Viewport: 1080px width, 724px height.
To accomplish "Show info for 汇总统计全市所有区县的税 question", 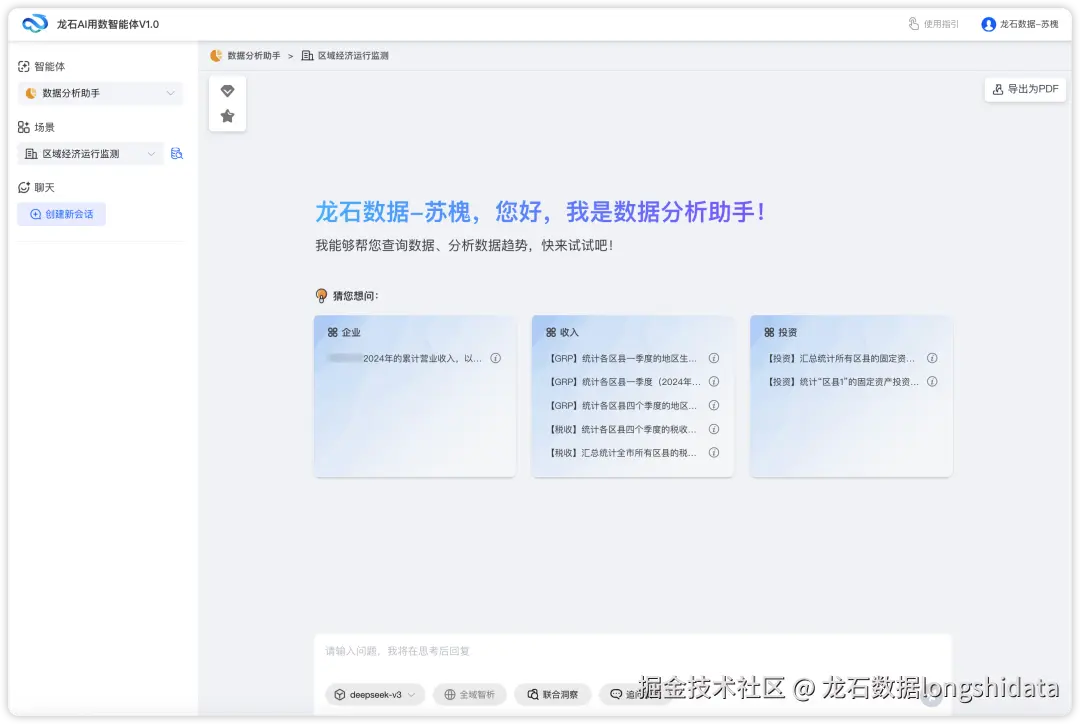I will (x=714, y=453).
